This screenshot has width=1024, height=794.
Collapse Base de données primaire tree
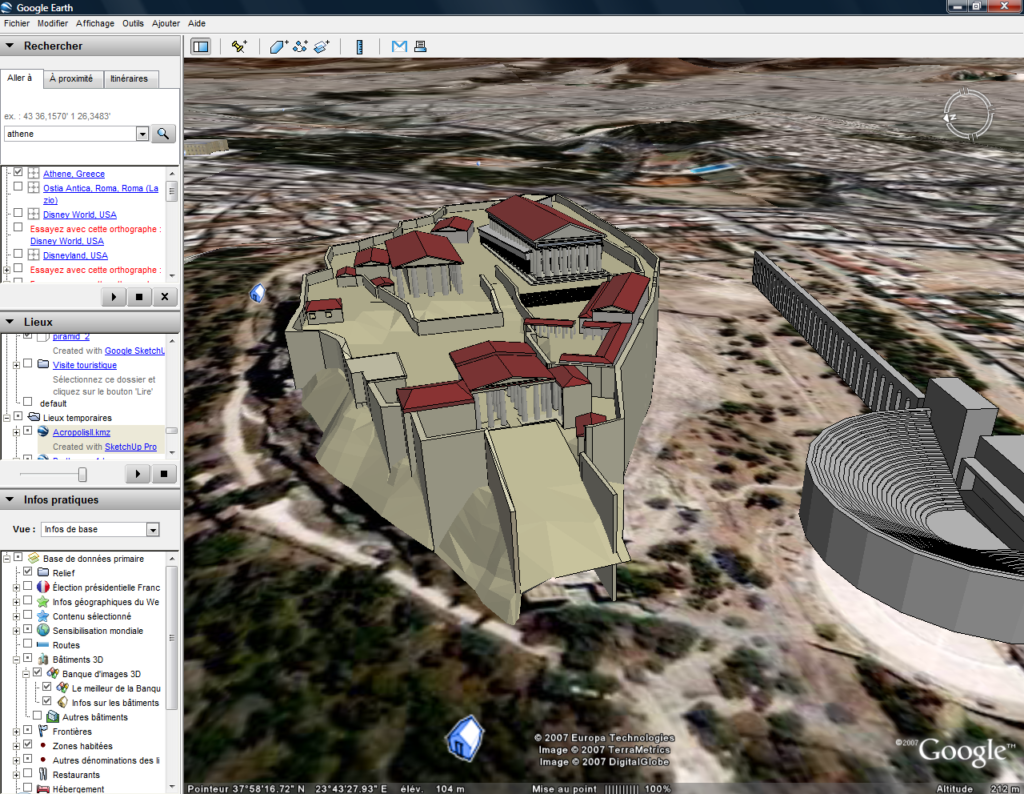(x=7, y=558)
